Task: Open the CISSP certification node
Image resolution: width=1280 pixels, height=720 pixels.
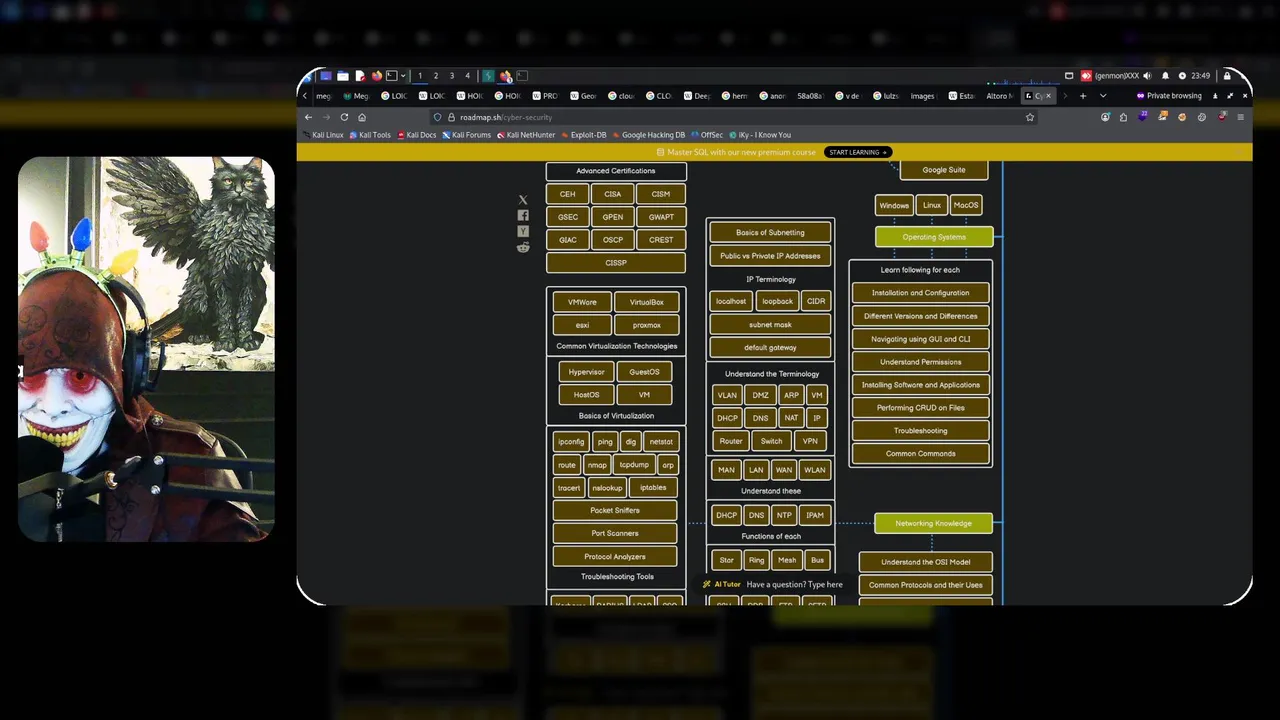Action: (616, 263)
